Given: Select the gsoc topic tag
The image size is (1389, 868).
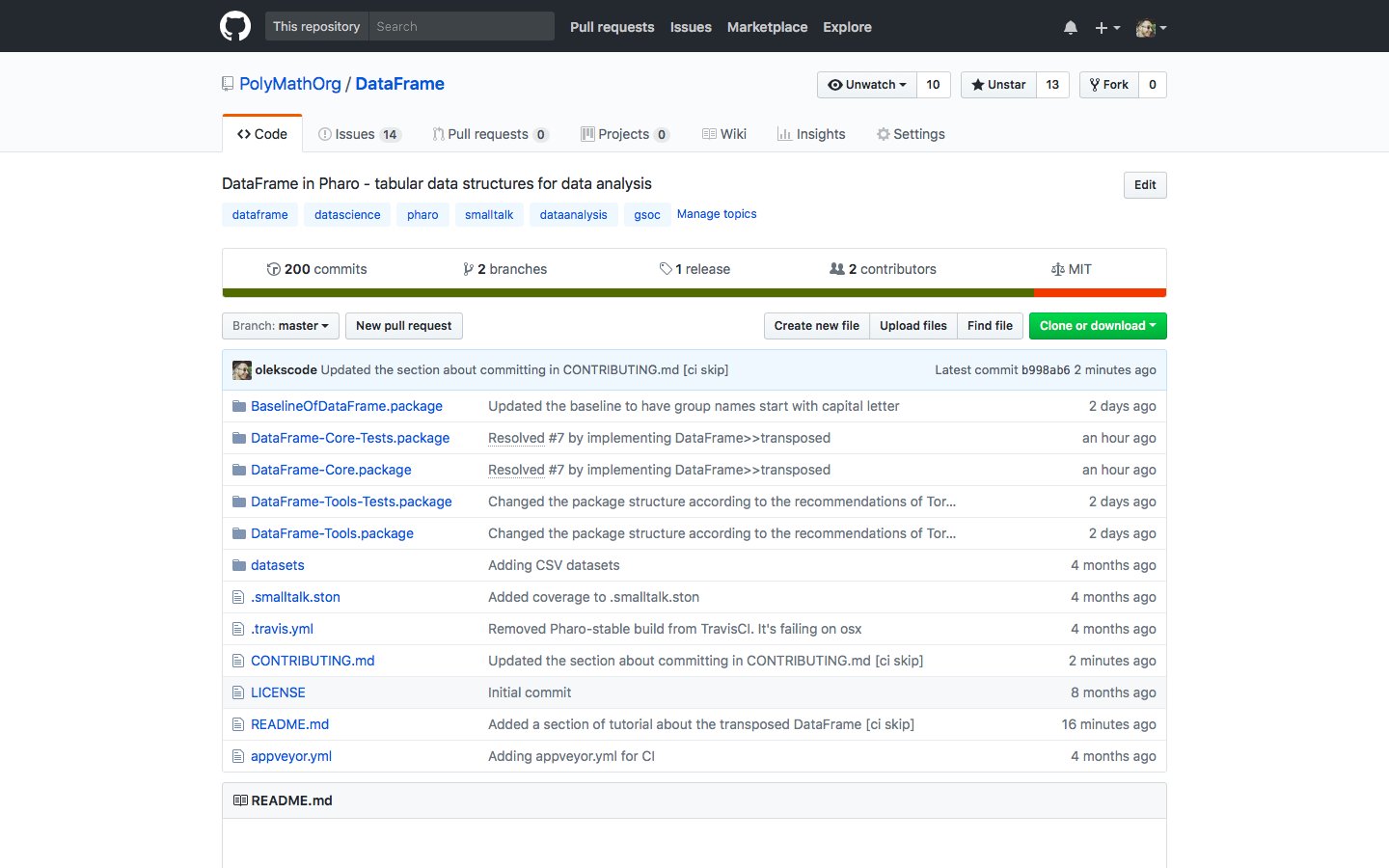Looking at the screenshot, I should pyautogui.click(x=647, y=215).
